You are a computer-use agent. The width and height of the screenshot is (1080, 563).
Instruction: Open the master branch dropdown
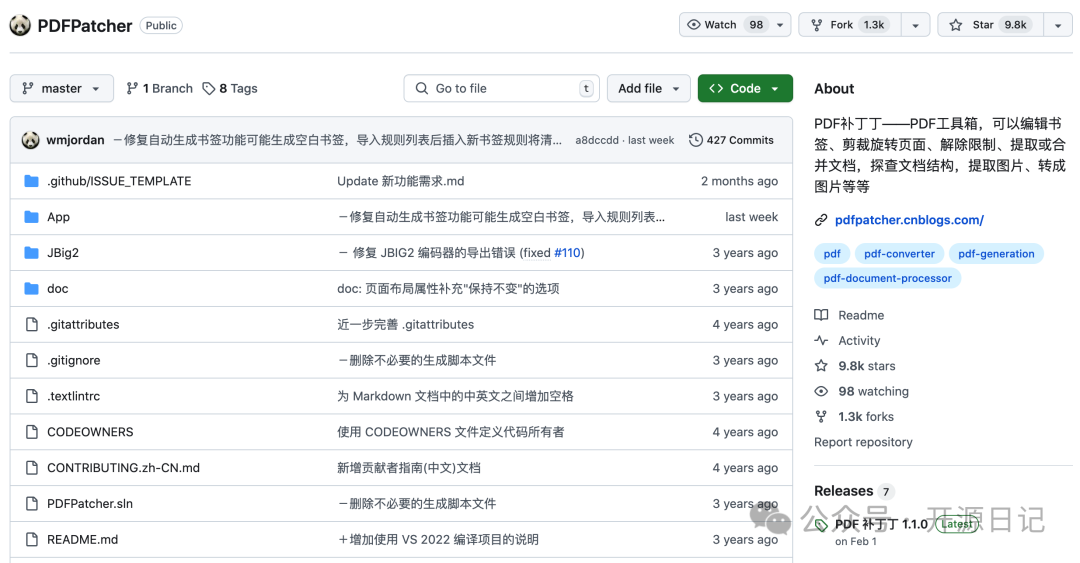pos(62,88)
